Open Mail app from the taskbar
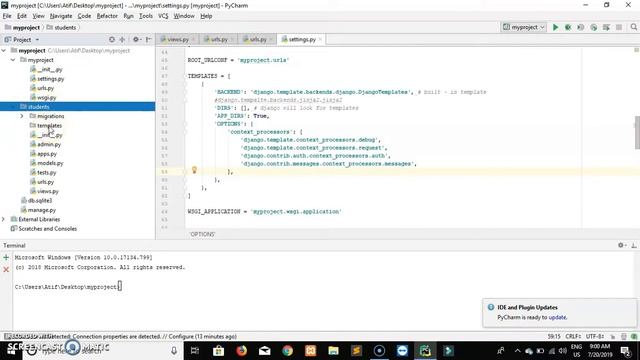The height and width of the screenshot is (360, 640). tap(264, 351)
